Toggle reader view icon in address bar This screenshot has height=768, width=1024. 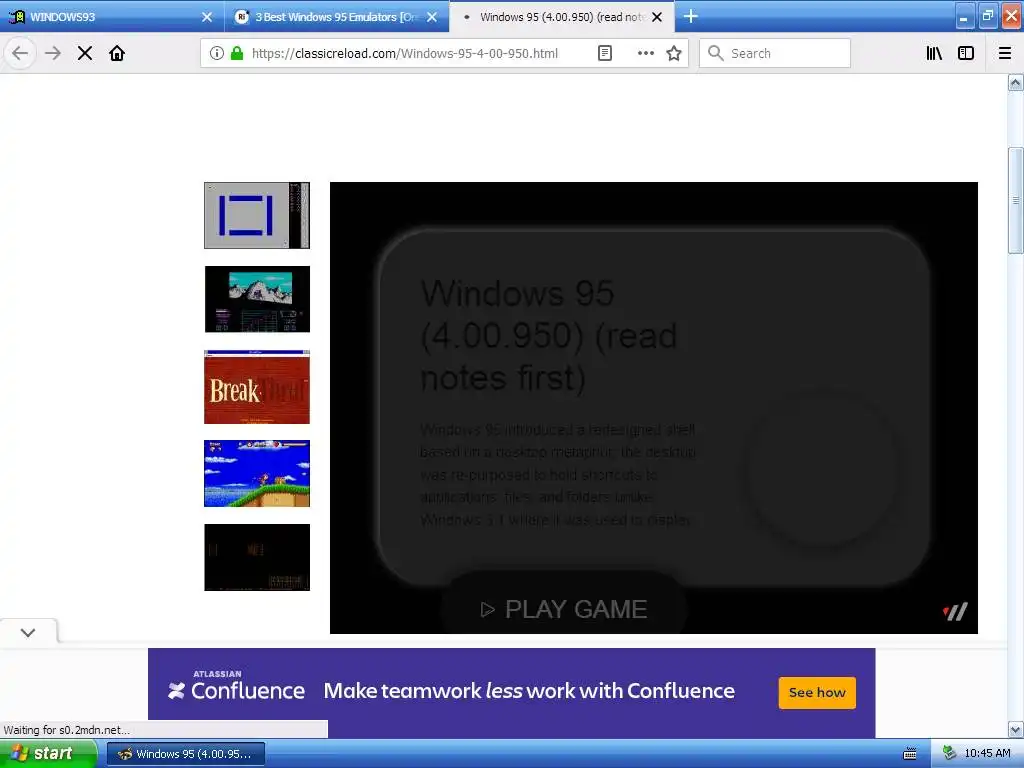click(x=605, y=53)
